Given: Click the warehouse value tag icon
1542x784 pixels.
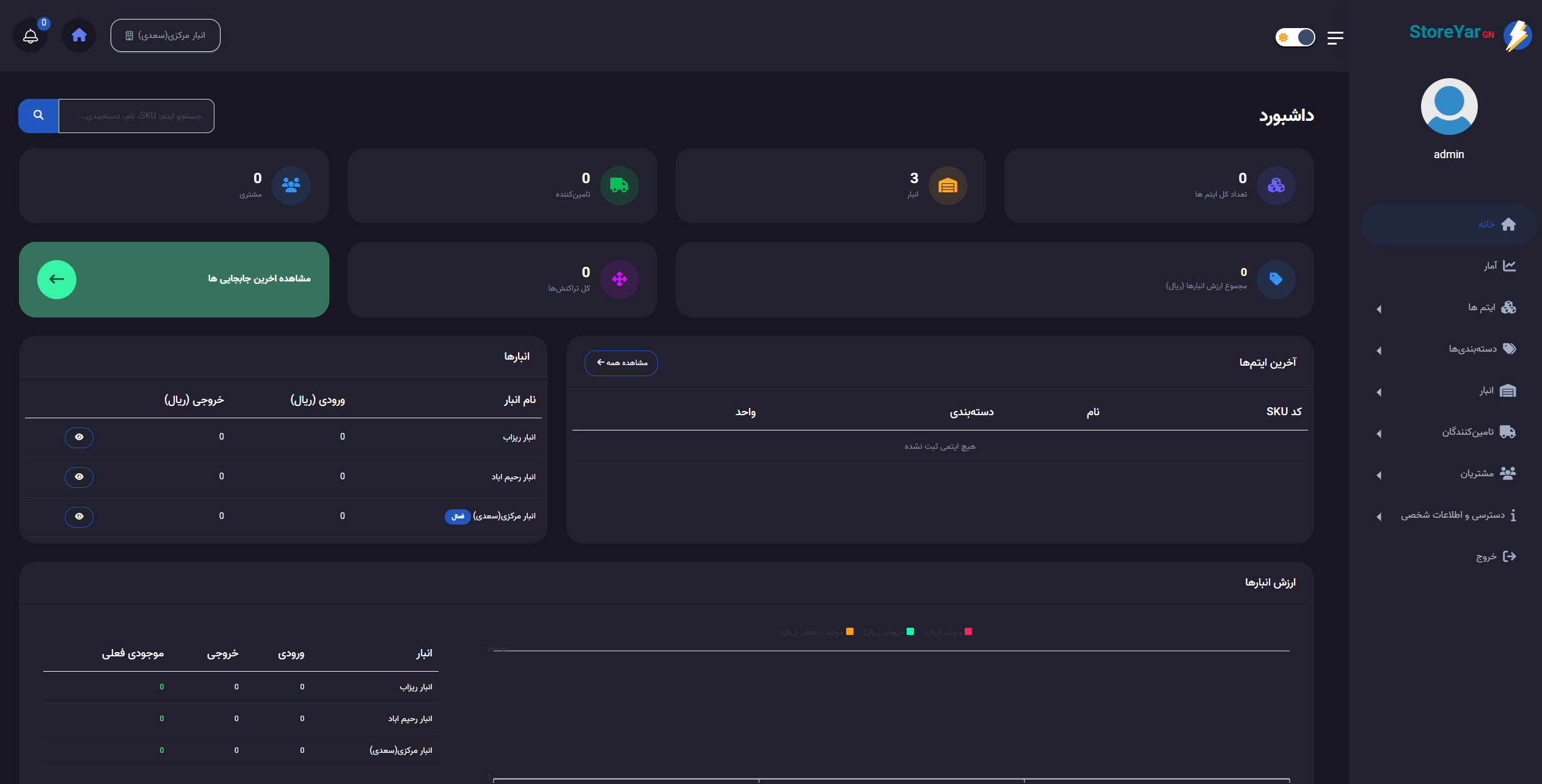Looking at the screenshot, I should point(1276,279).
